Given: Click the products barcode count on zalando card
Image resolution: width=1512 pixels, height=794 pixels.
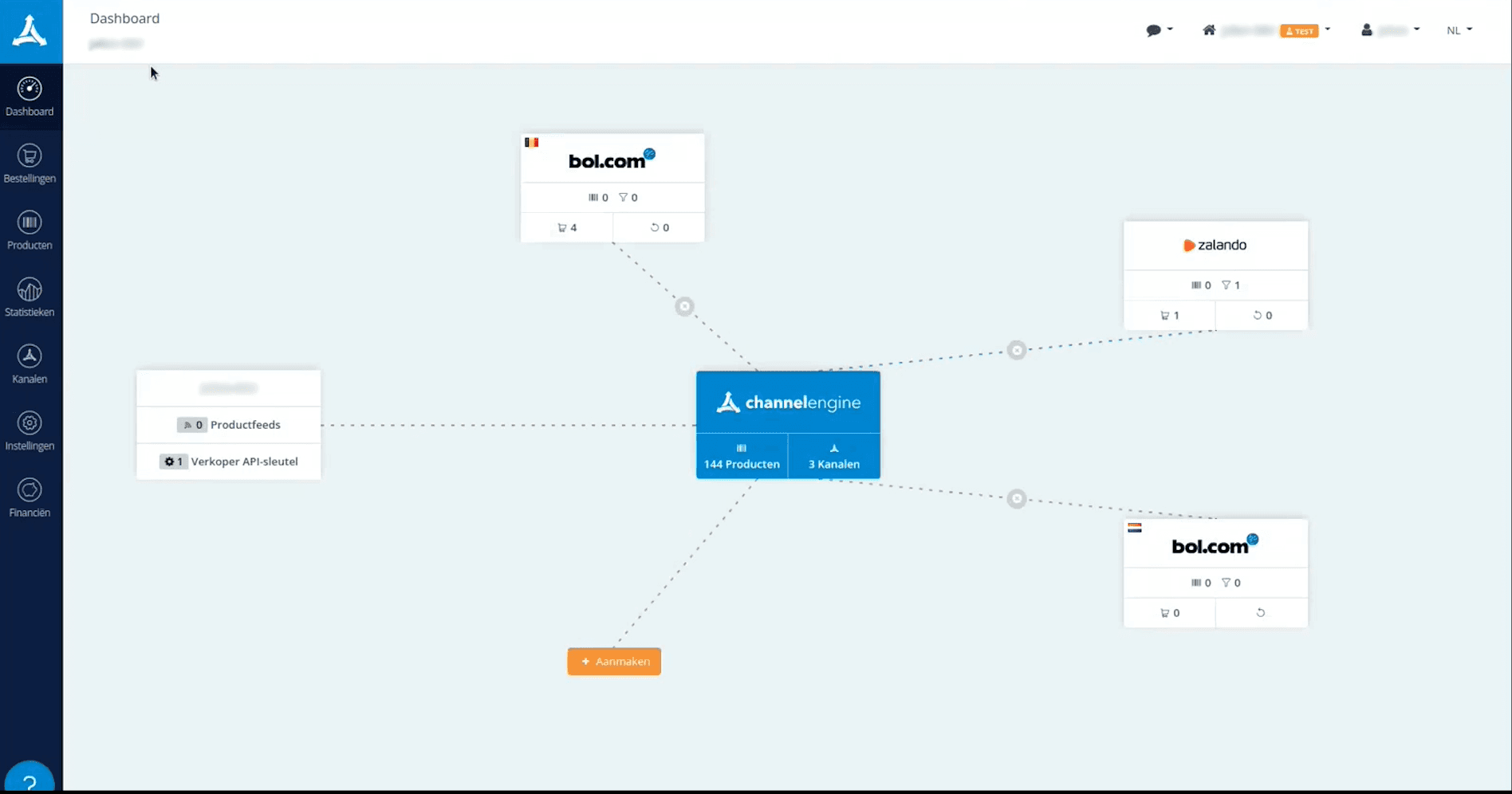Looking at the screenshot, I should [1201, 285].
